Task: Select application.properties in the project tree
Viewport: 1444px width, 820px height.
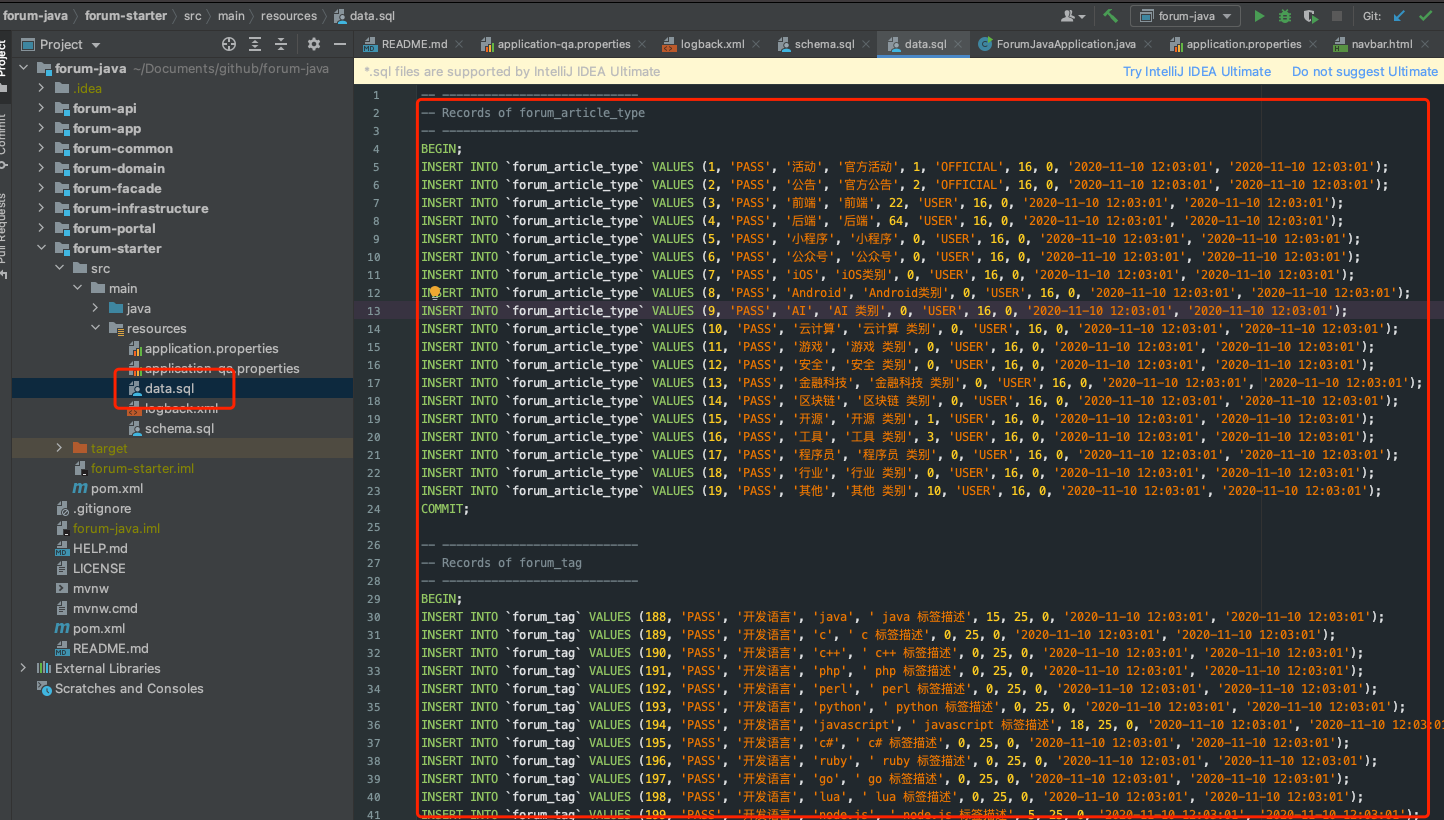Action: 211,348
